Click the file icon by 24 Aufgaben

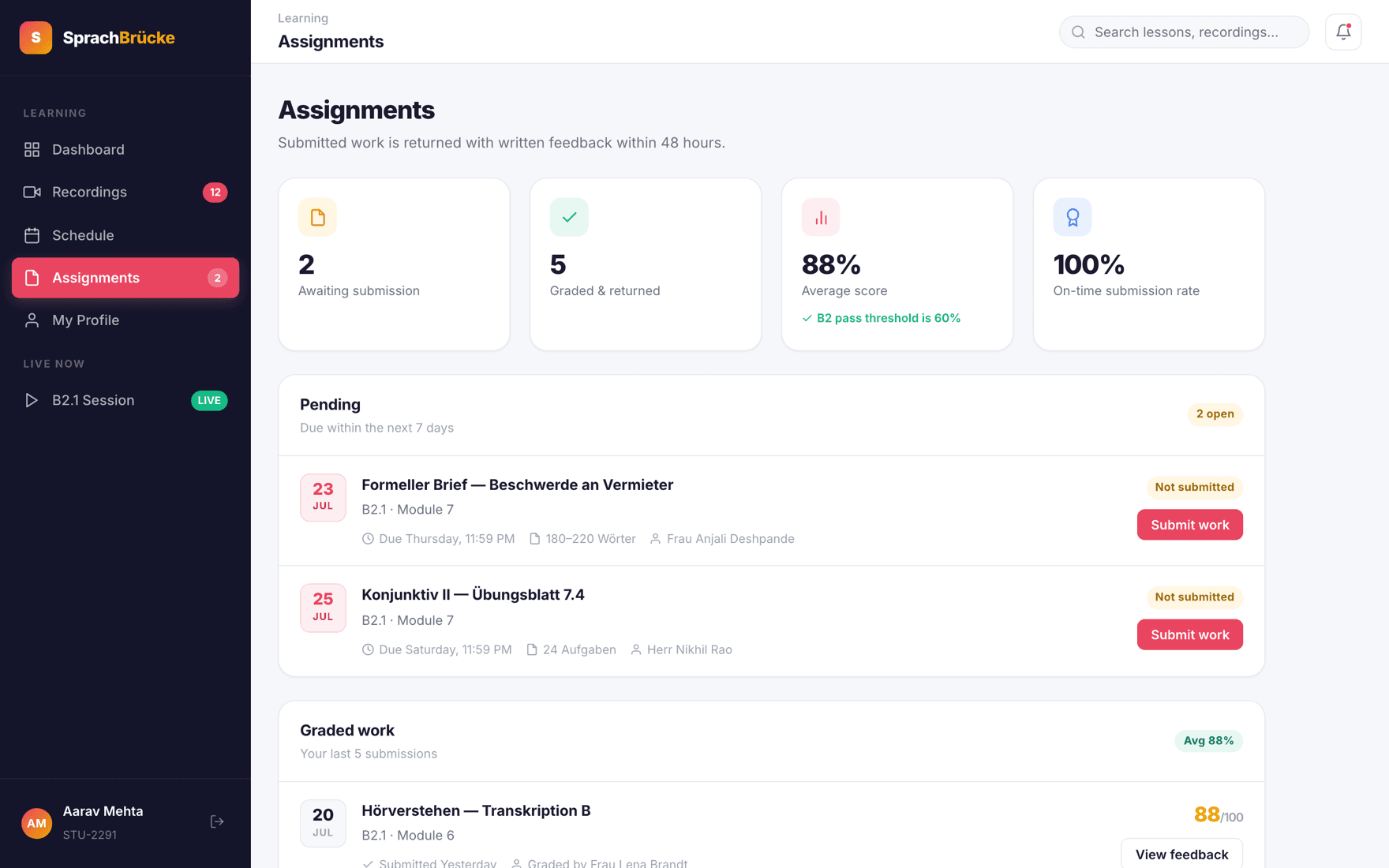point(532,649)
